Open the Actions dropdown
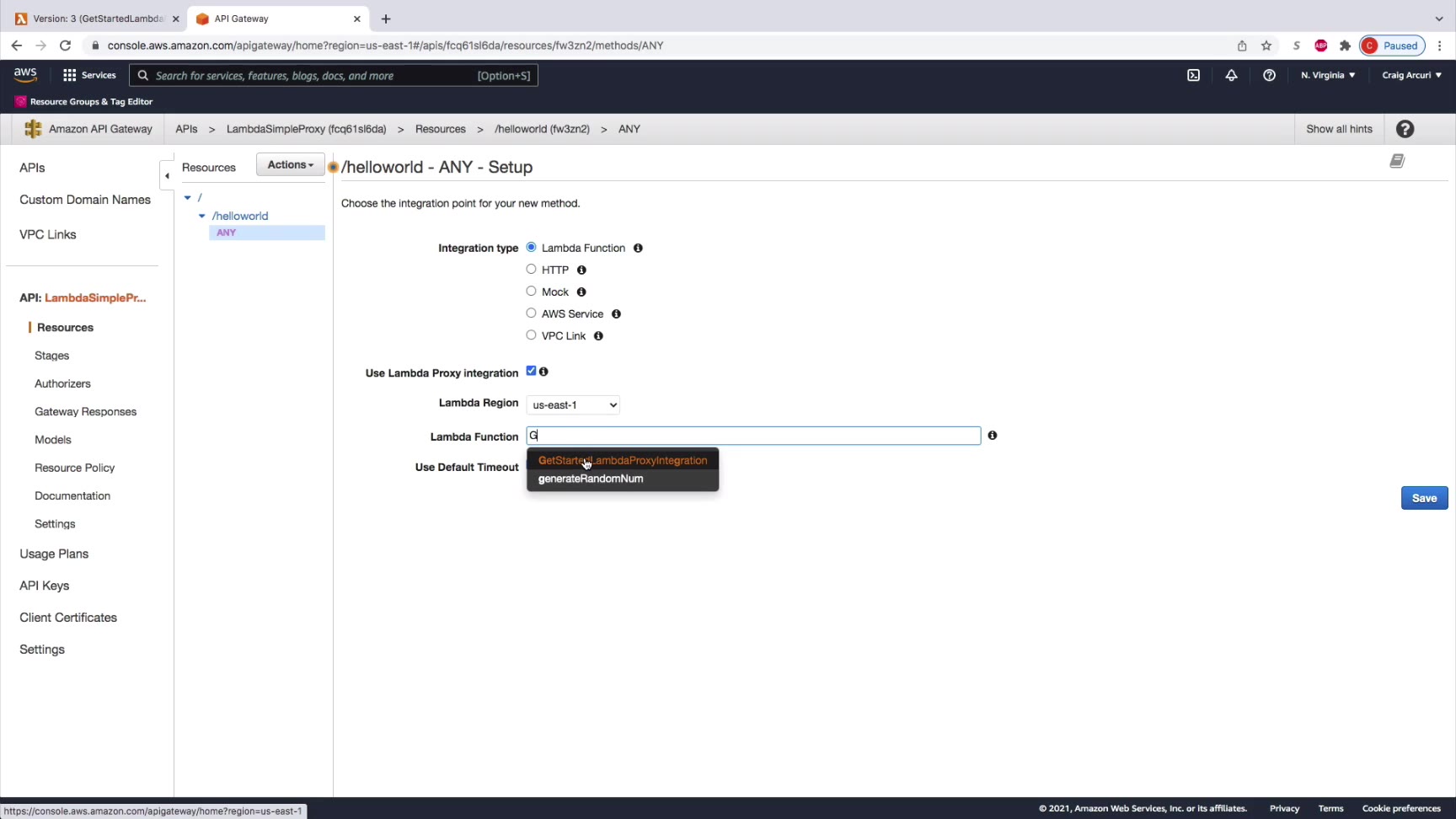This screenshot has height=819, width=1456. 291,165
